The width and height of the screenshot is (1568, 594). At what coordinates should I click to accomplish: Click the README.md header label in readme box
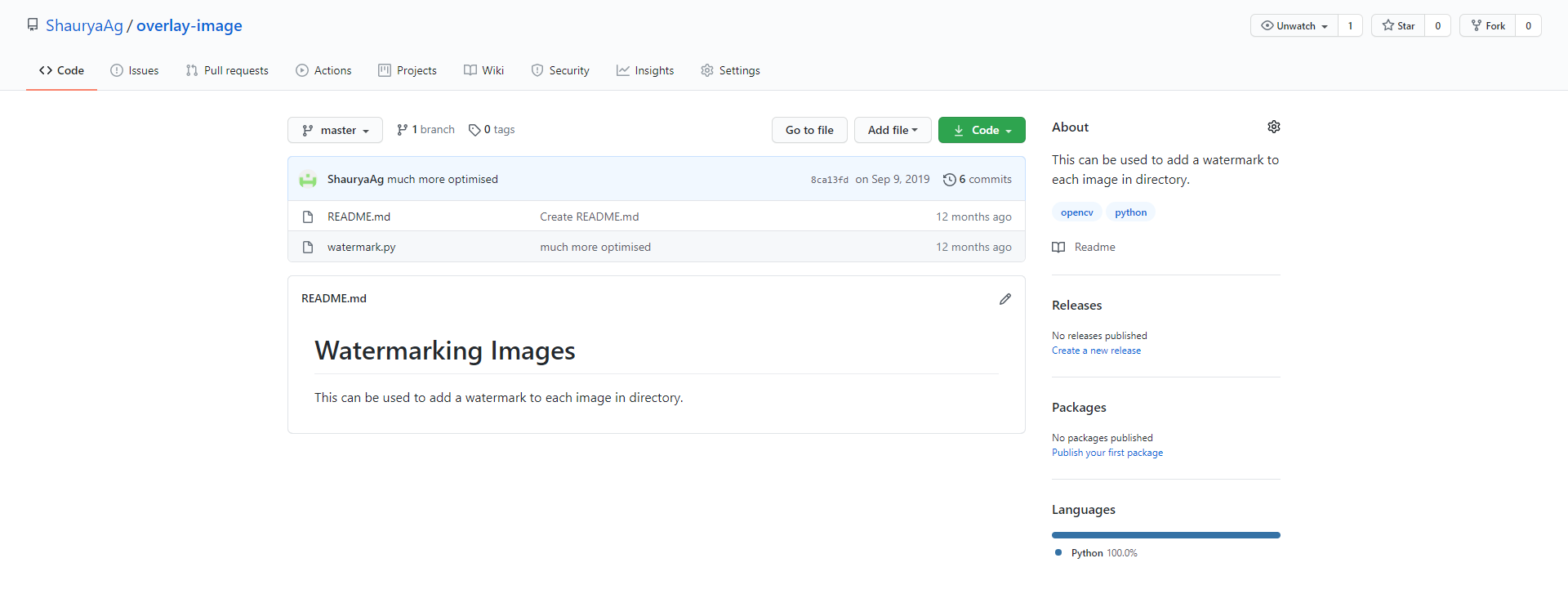point(334,298)
